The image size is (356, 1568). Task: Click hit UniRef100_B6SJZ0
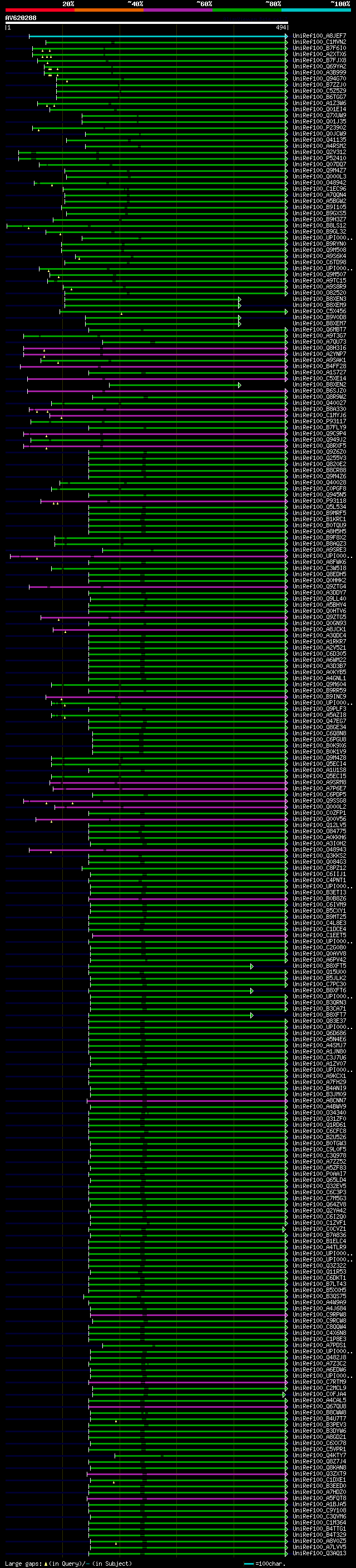coord(319,391)
